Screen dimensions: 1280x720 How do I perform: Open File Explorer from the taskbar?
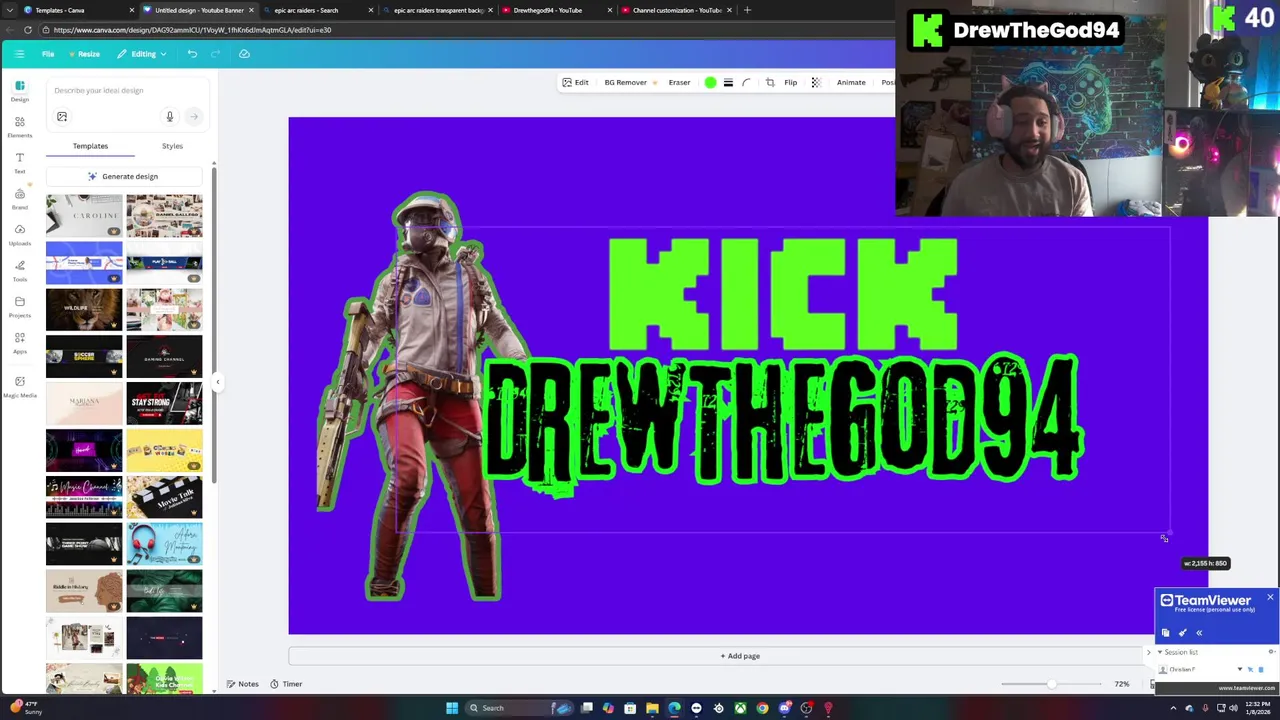(652, 708)
